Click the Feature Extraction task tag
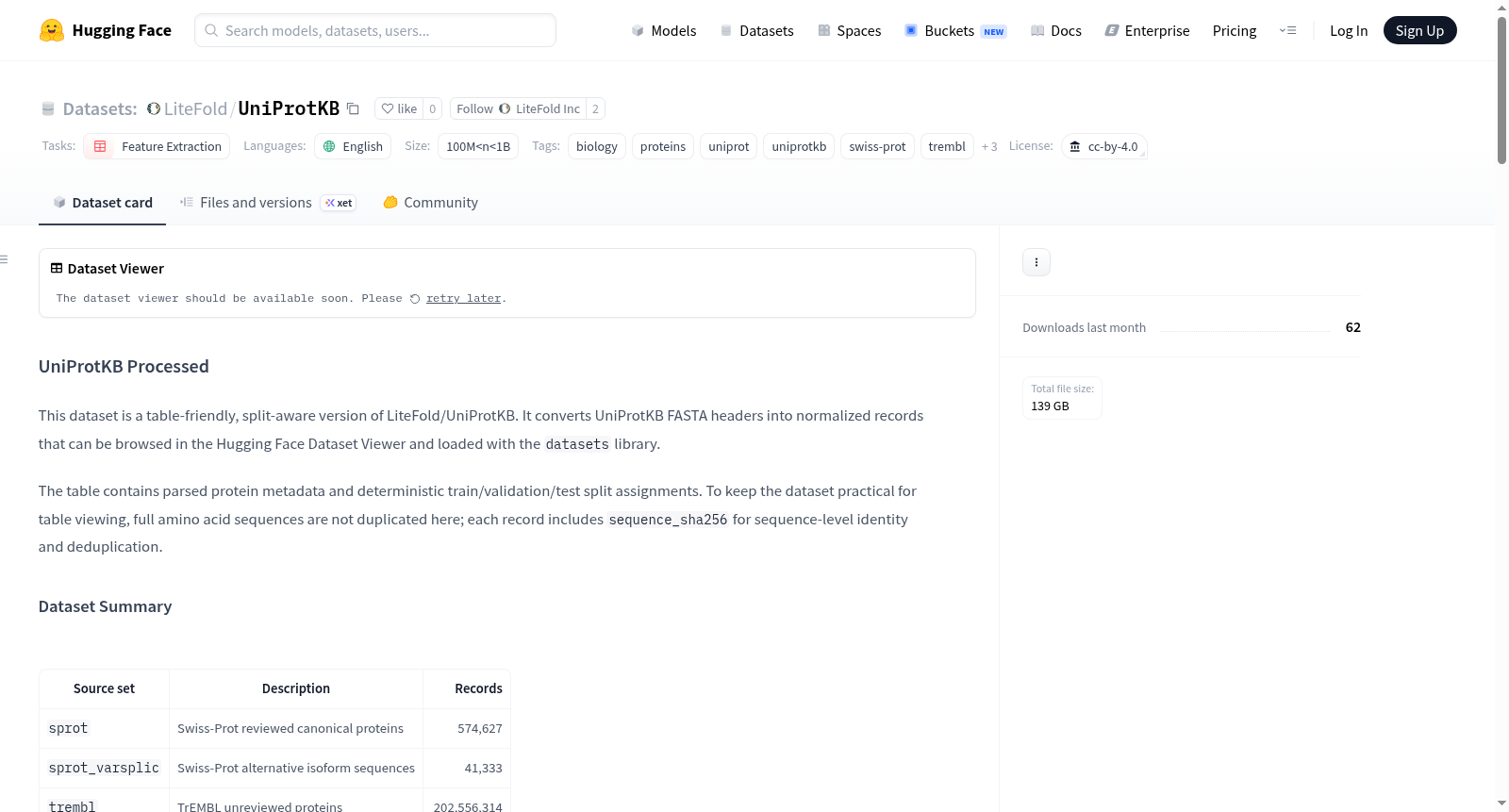The image size is (1509, 812). click(x=157, y=146)
